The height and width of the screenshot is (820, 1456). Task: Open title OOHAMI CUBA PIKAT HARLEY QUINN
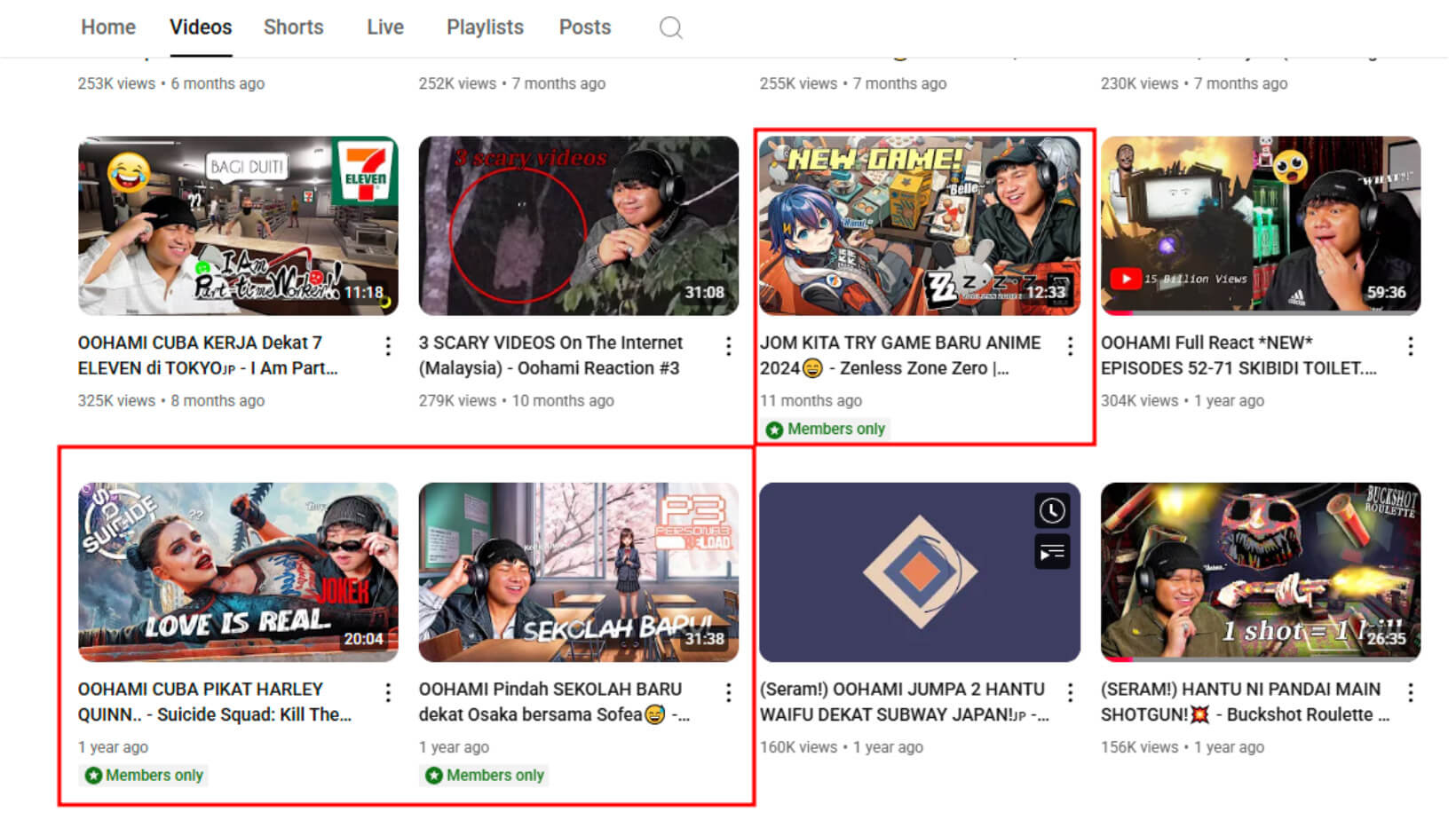point(215,702)
